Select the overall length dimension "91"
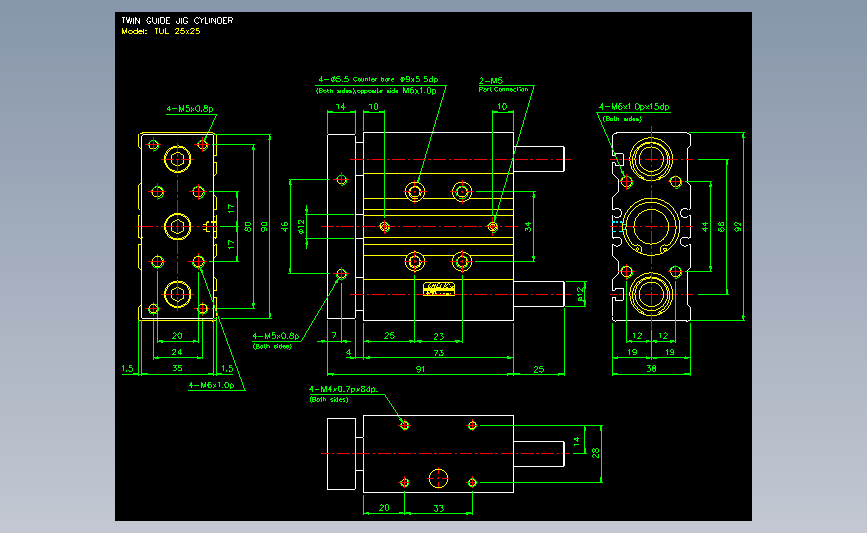867x533 pixels. point(421,369)
